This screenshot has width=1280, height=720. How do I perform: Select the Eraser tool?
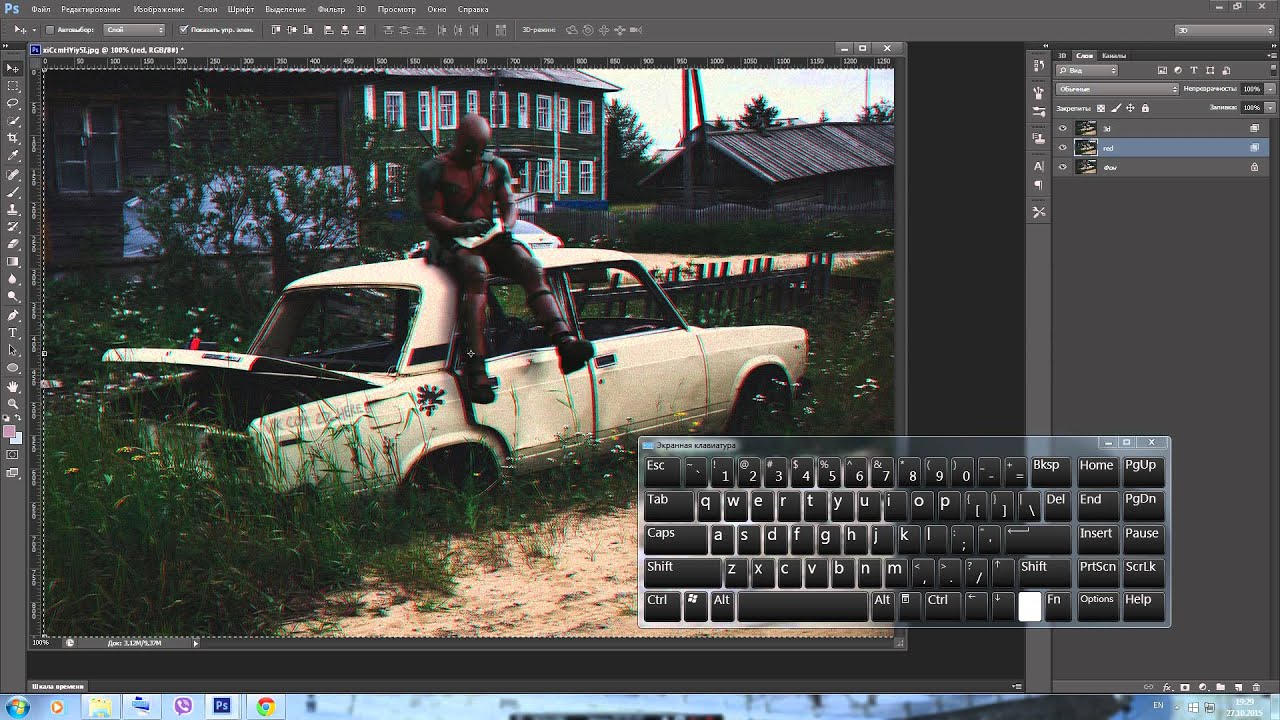point(13,244)
